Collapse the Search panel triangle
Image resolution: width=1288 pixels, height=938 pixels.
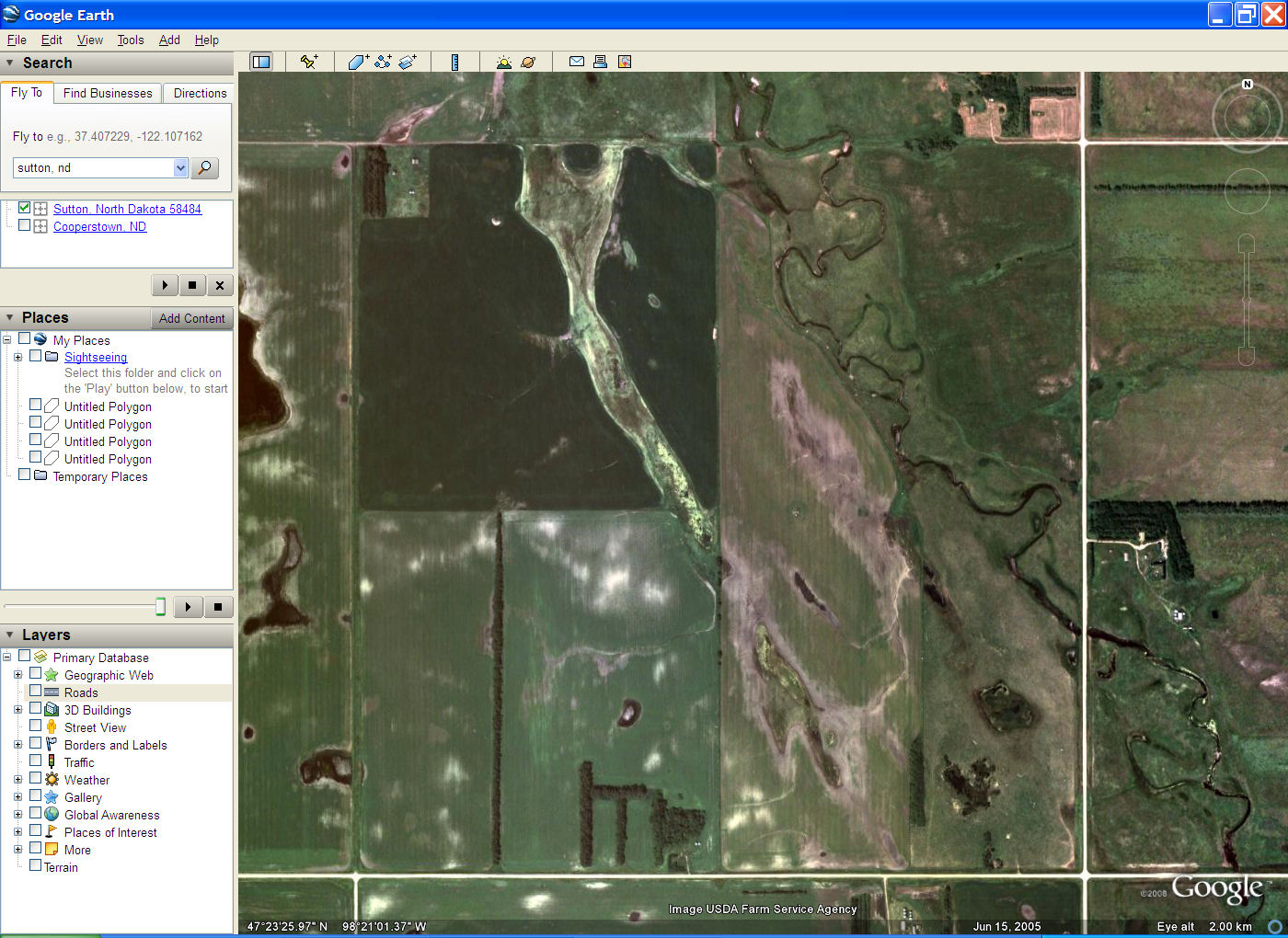click(10, 63)
